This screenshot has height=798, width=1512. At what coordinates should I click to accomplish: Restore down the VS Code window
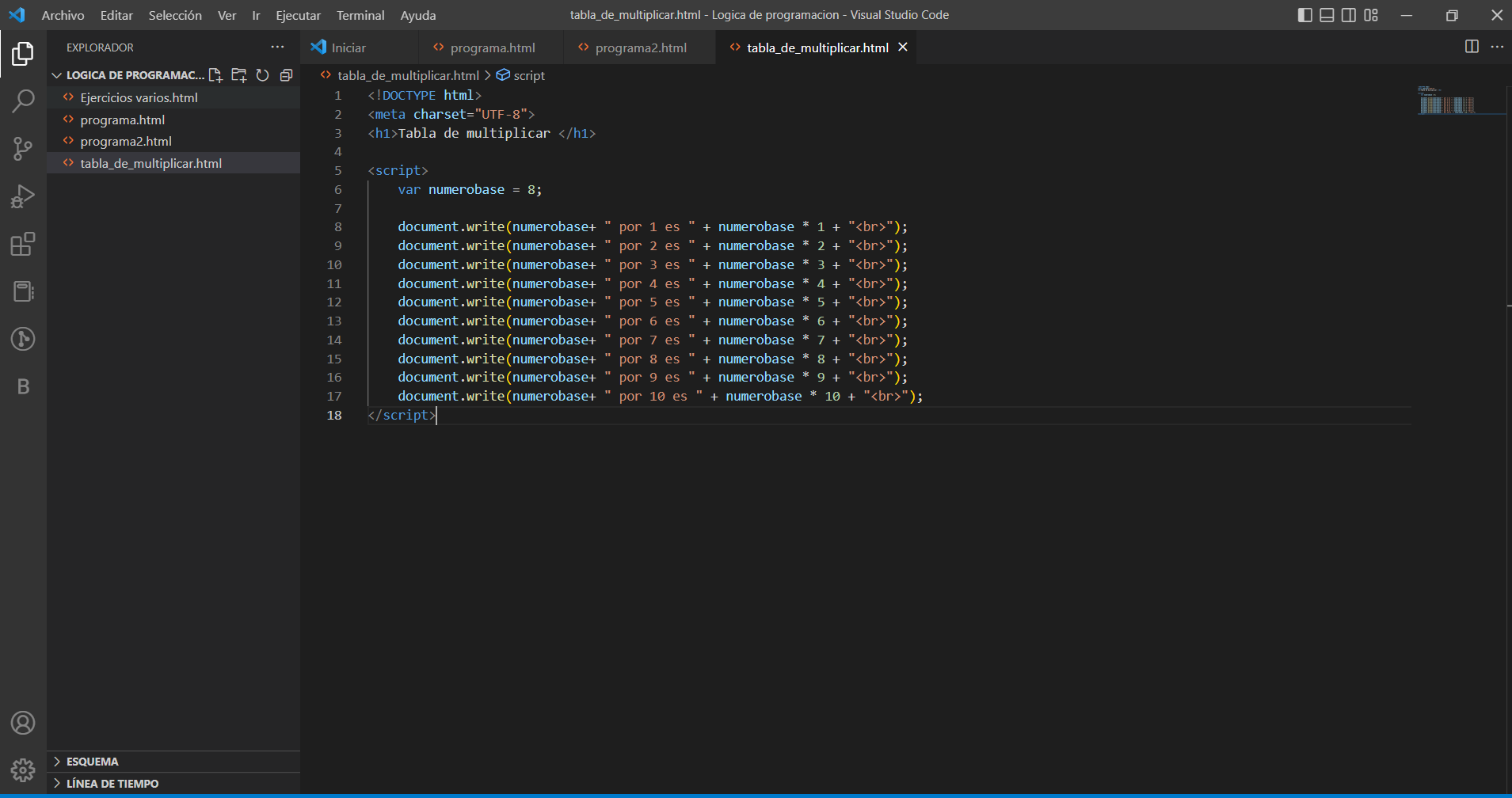[1452, 15]
